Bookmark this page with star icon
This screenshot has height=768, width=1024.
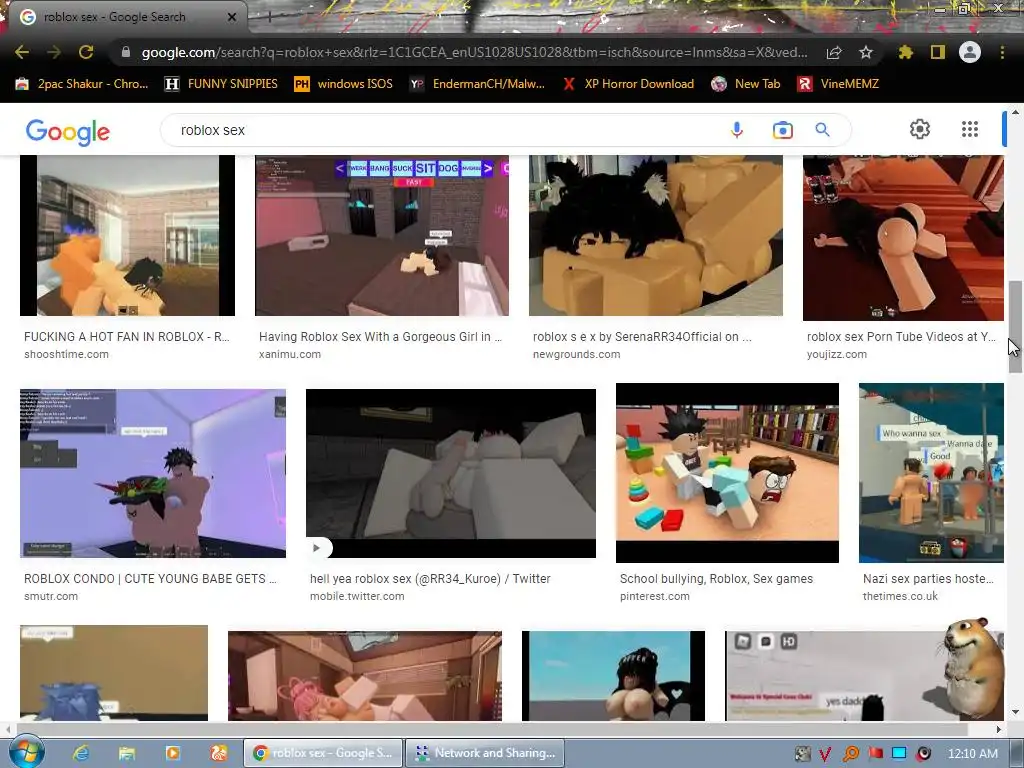click(866, 52)
